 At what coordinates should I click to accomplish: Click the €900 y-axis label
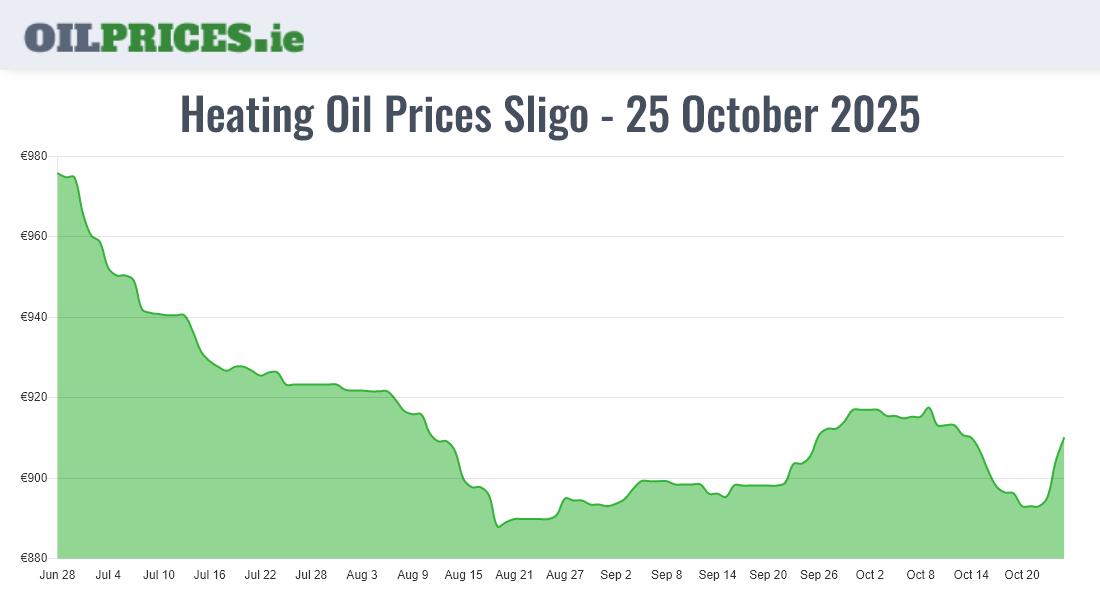[35, 478]
